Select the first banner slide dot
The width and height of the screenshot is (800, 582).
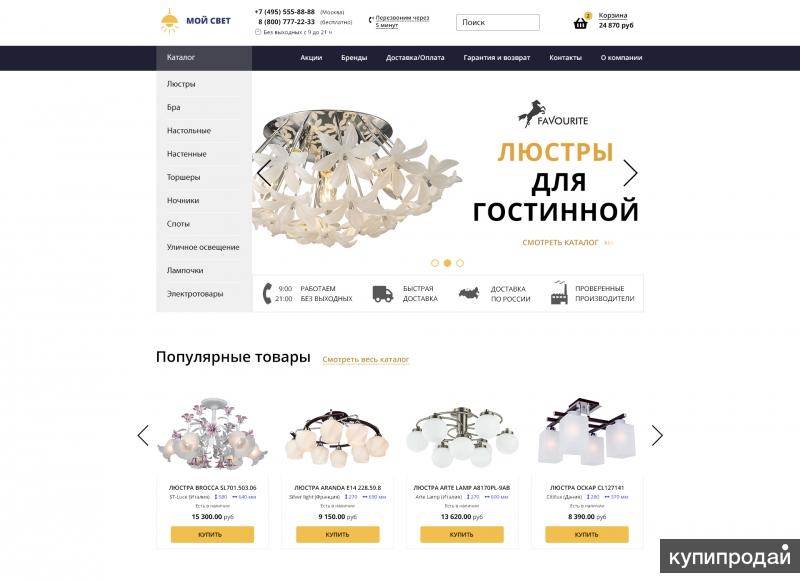click(x=435, y=263)
